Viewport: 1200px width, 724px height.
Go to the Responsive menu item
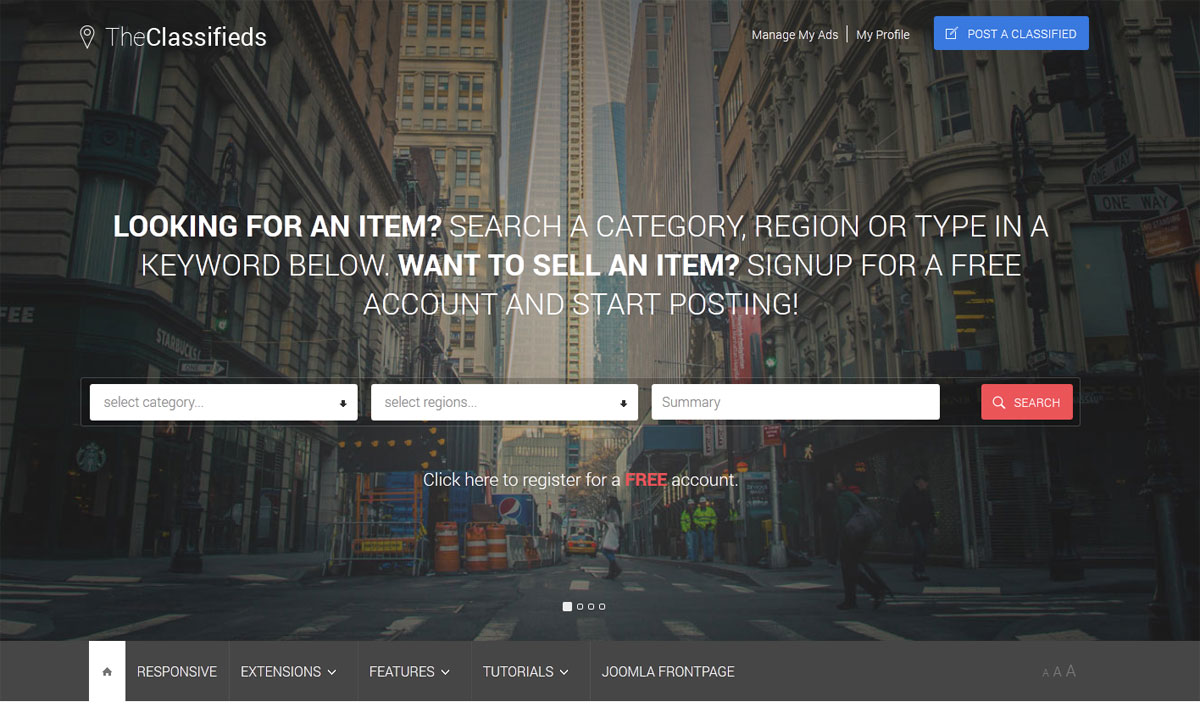177,672
